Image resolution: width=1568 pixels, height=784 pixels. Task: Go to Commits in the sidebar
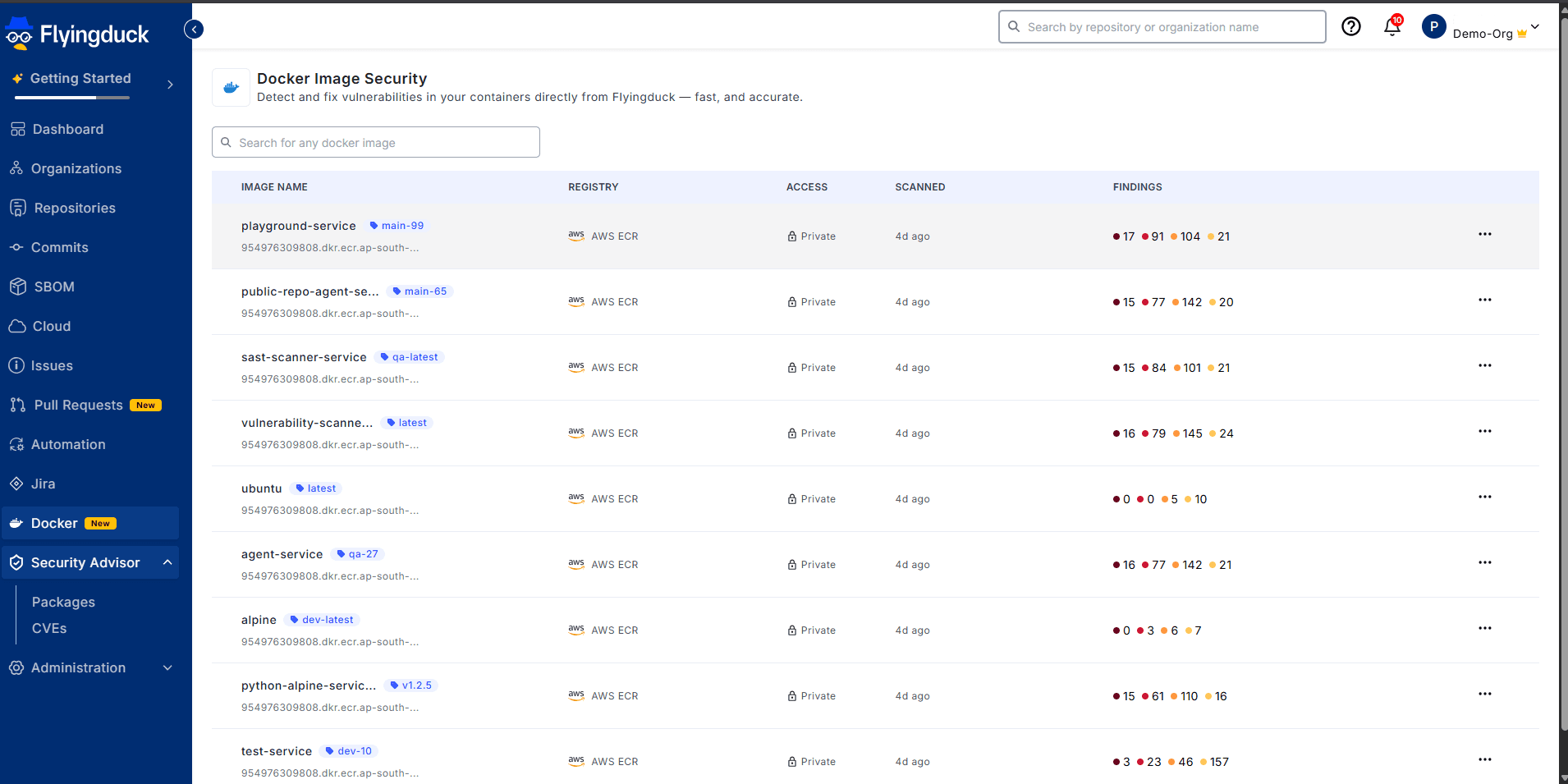pos(59,247)
